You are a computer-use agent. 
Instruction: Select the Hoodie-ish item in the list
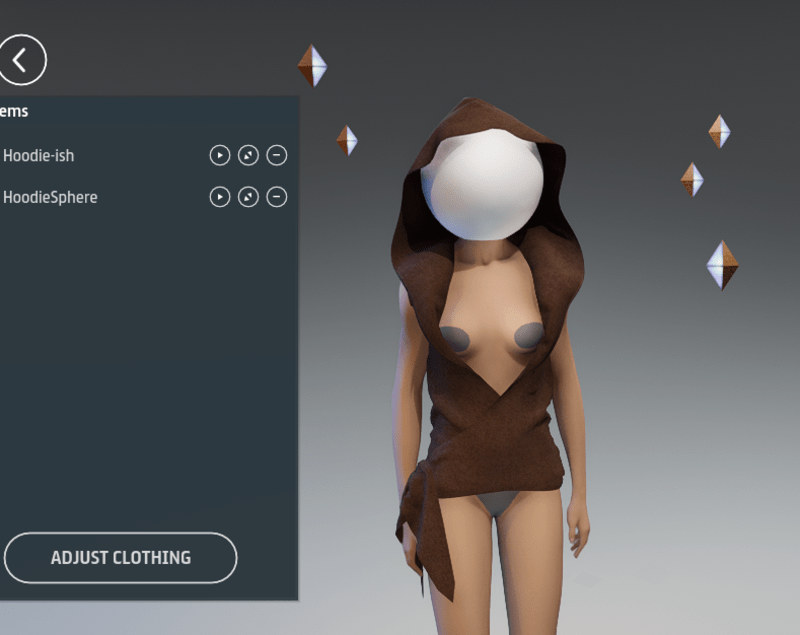(40, 155)
